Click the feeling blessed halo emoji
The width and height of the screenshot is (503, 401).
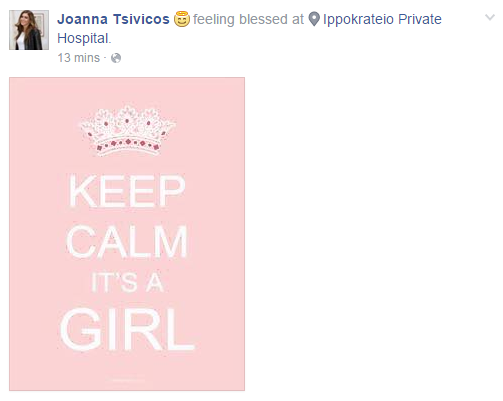tap(182, 19)
